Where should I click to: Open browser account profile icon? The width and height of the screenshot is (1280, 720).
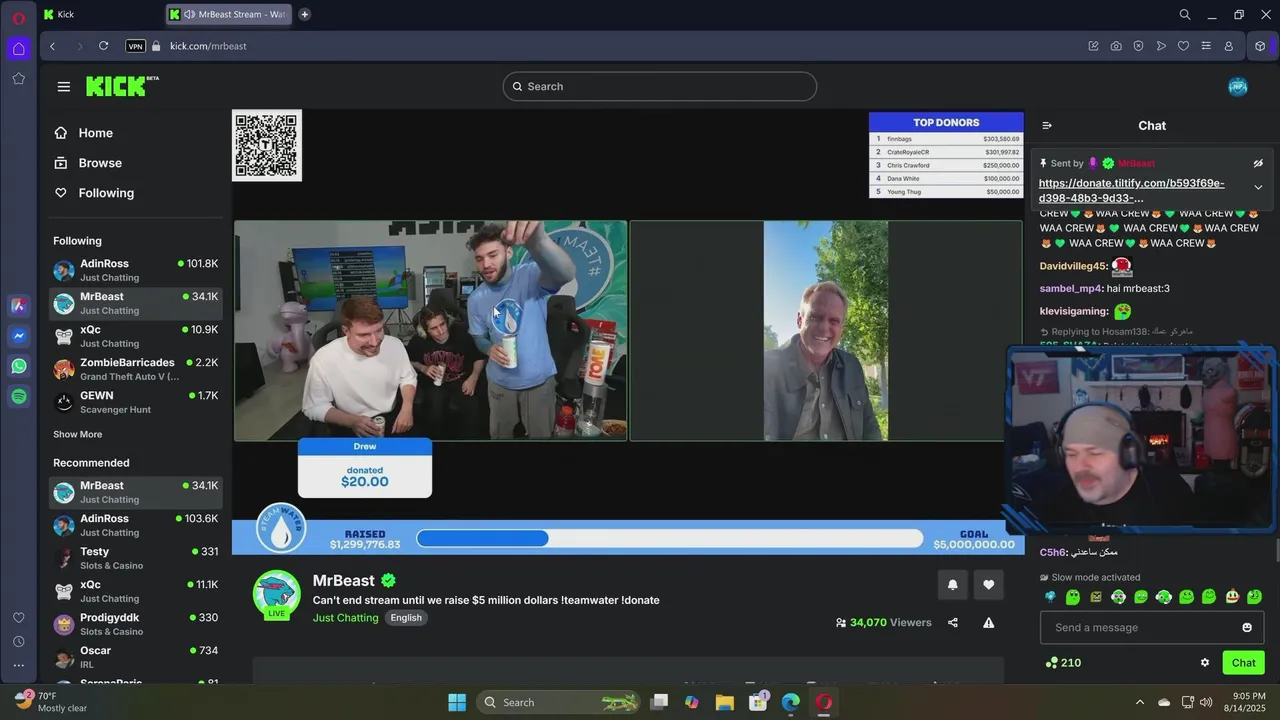click(1229, 46)
